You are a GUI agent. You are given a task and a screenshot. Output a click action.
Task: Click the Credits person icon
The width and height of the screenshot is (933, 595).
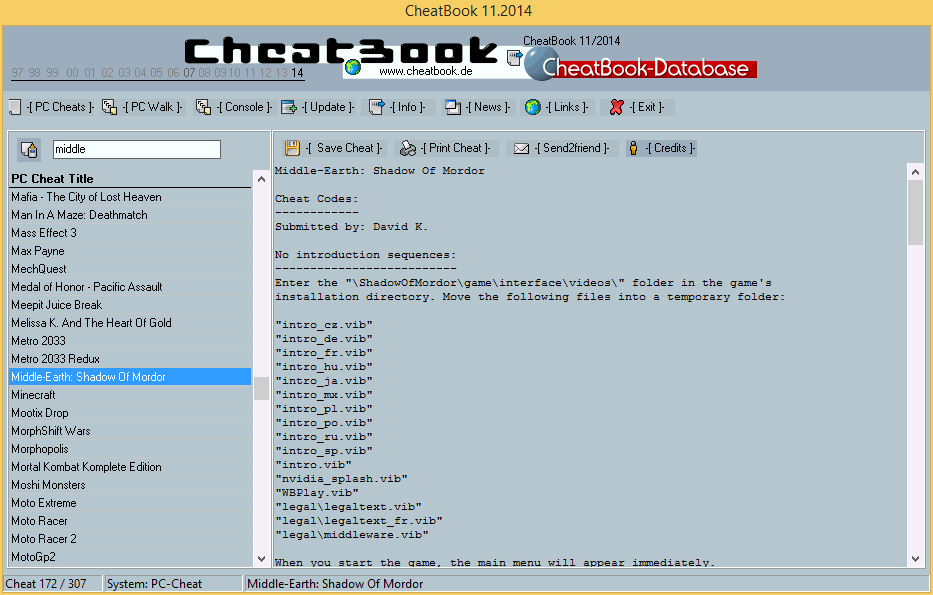pos(634,148)
